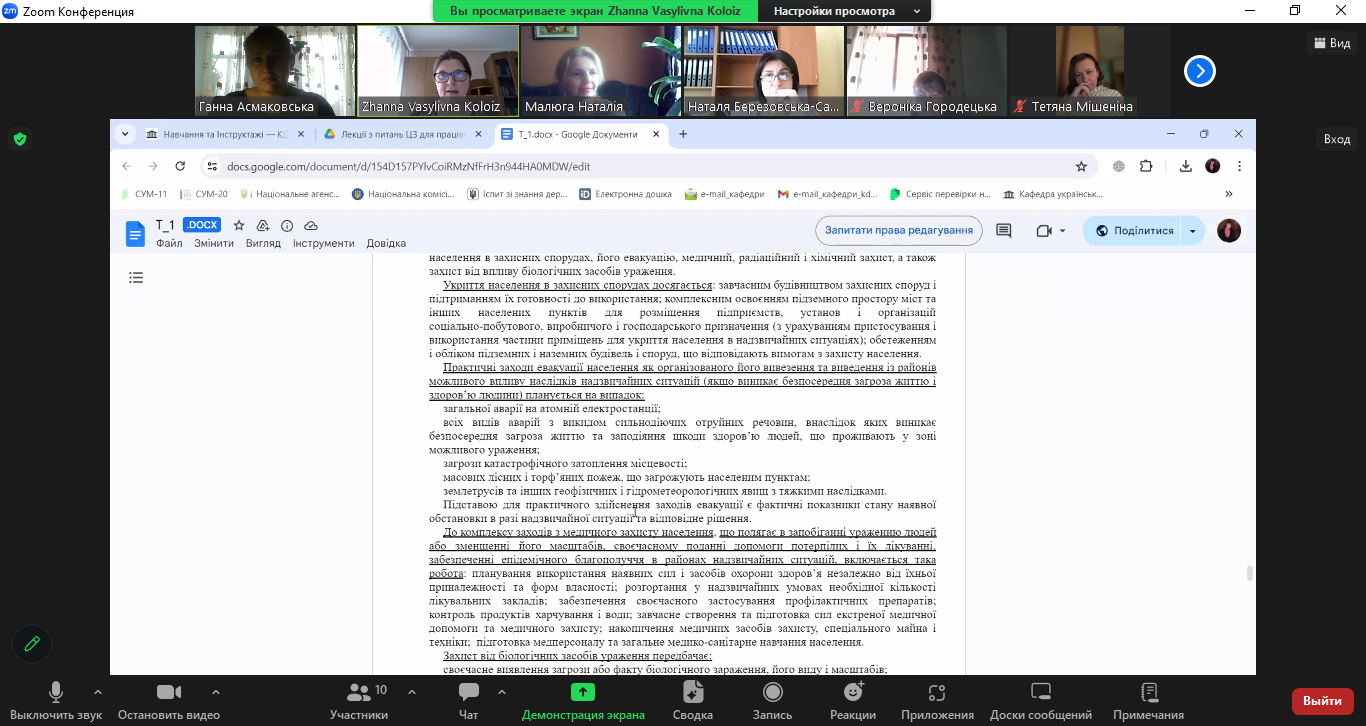
Task: Switch to Лекції з питань ЦЗ tab
Action: 403,134
